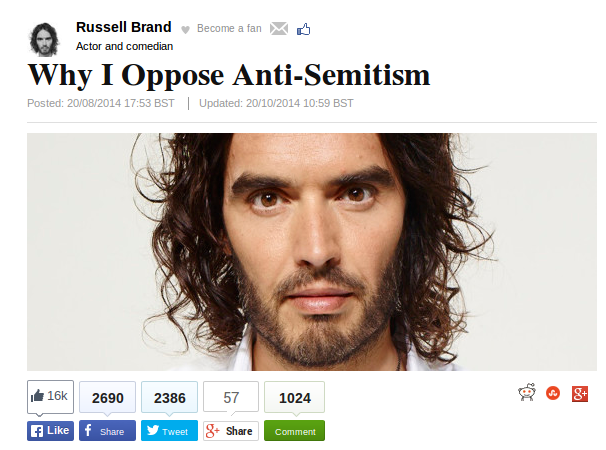Click the Facebook Share button
The image size is (606, 450).
coord(107,431)
